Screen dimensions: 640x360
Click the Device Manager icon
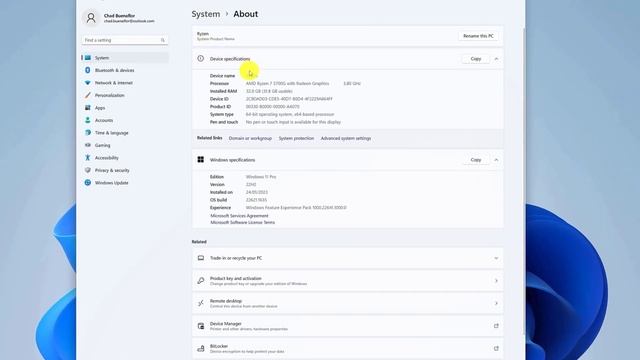click(x=201, y=326)
